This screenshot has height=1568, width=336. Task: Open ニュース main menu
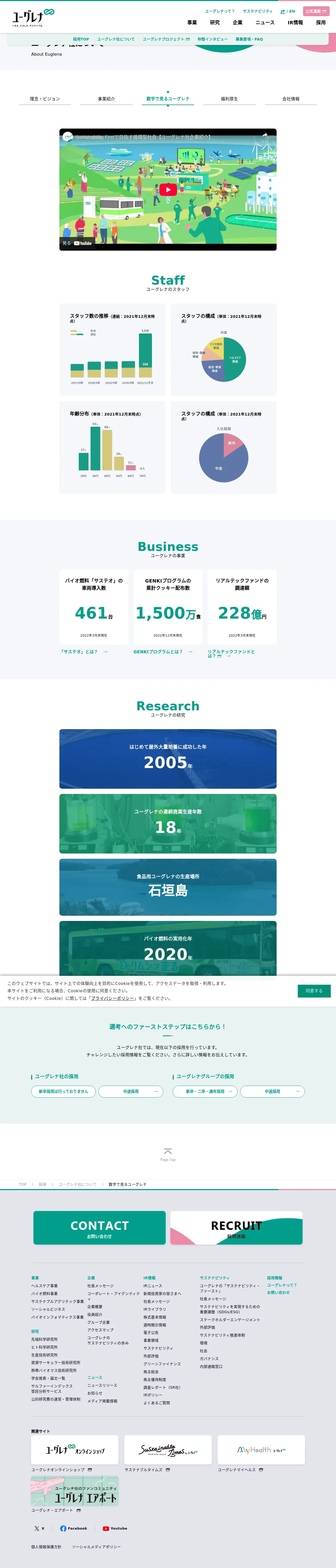(x=265, y=22)
